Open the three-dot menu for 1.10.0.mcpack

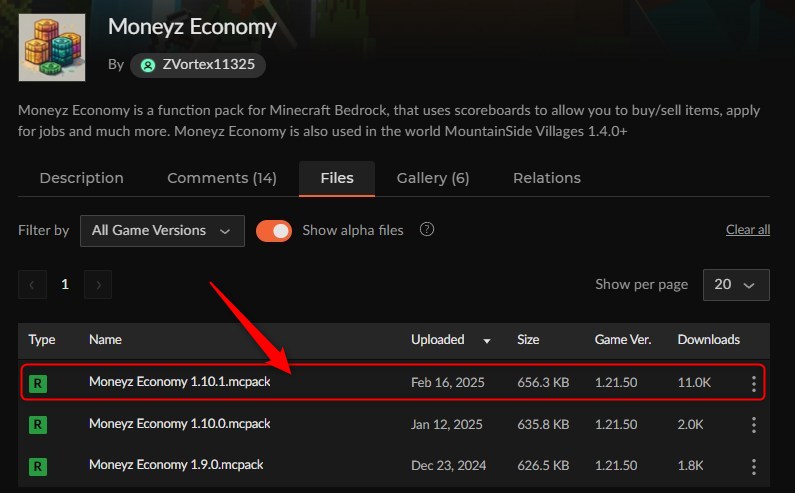pos(754,425)
